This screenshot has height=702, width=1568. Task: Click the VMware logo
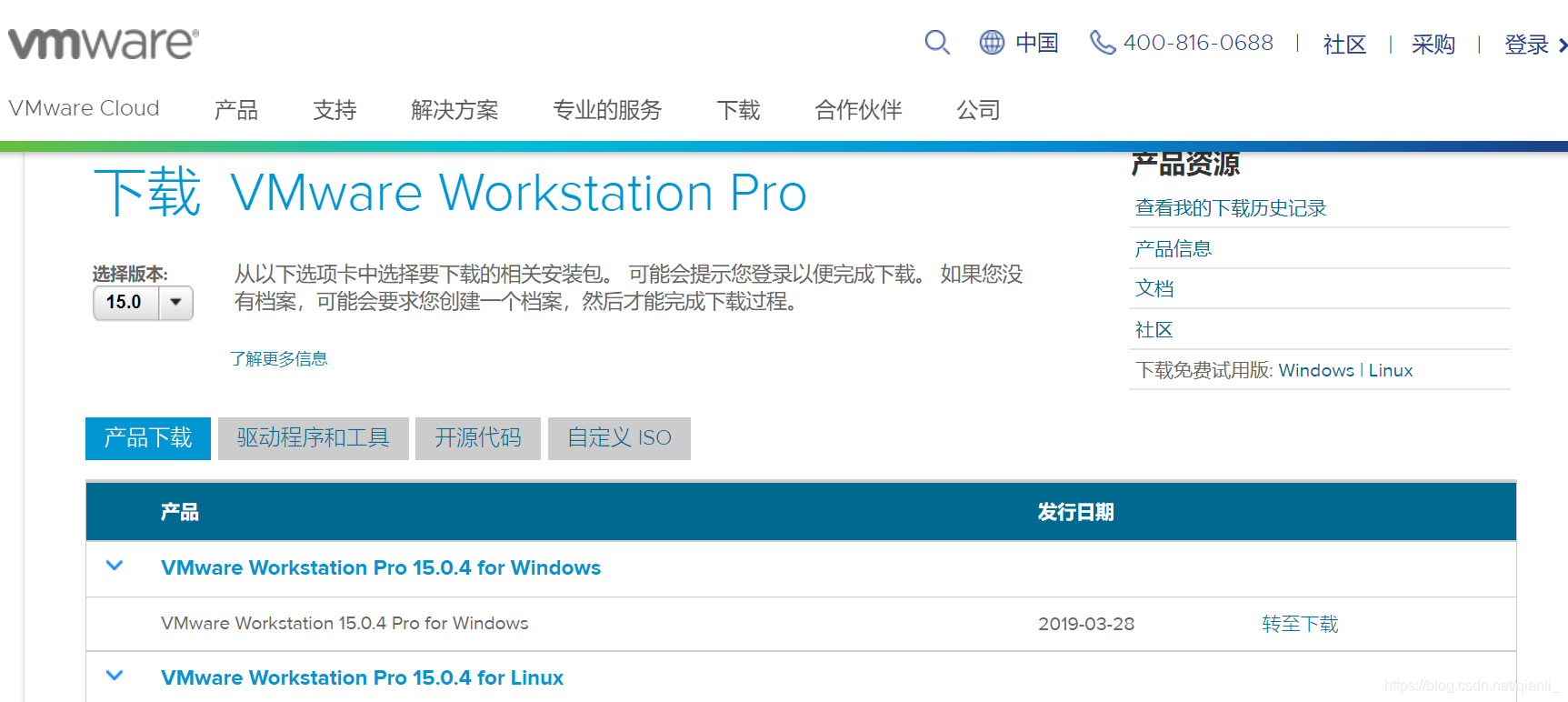104,43
